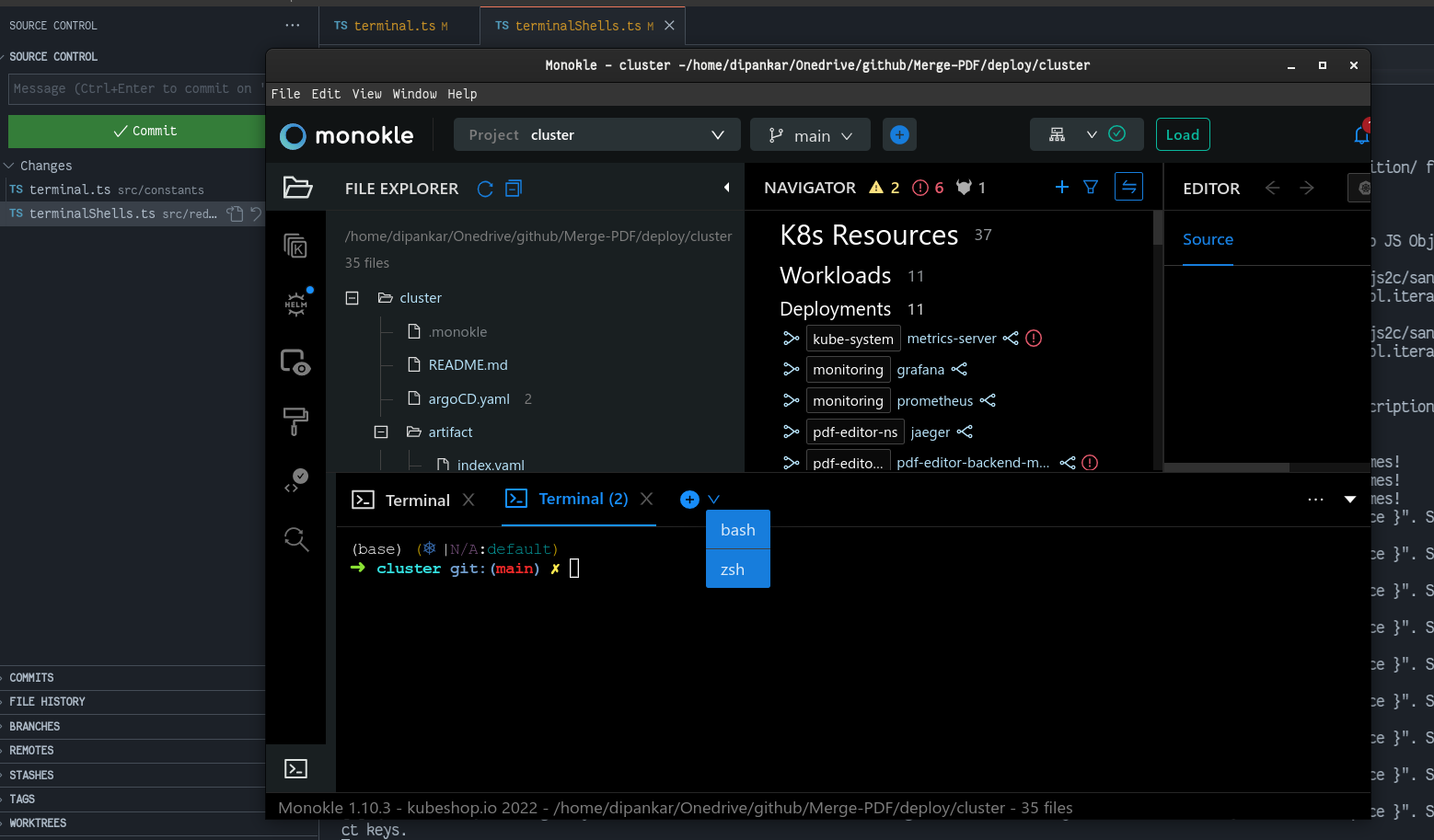Image resolution: width=1434 pixels, height=840 pixels.
Task: Collapse the artifact folder in file tree
Action: pos(381,432)
